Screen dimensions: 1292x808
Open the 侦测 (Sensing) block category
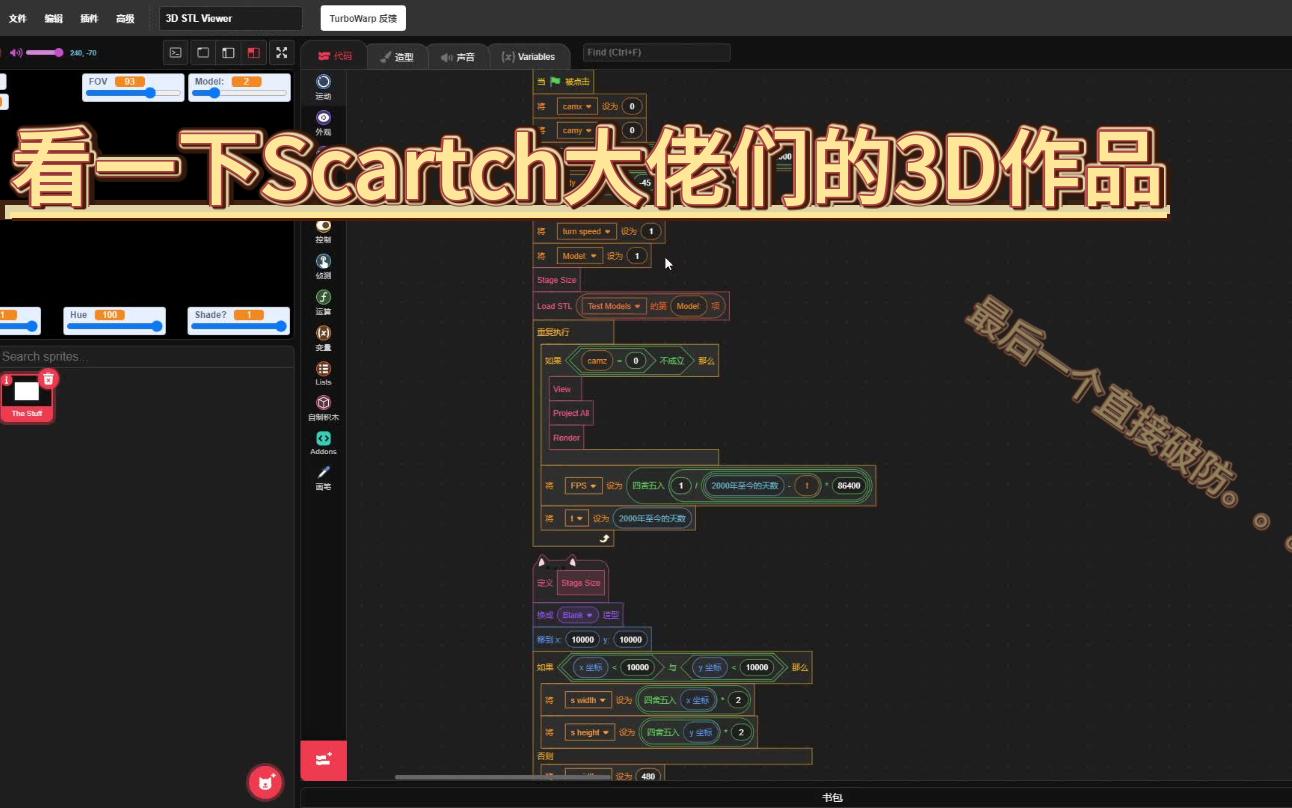click(x=323, y=267)
